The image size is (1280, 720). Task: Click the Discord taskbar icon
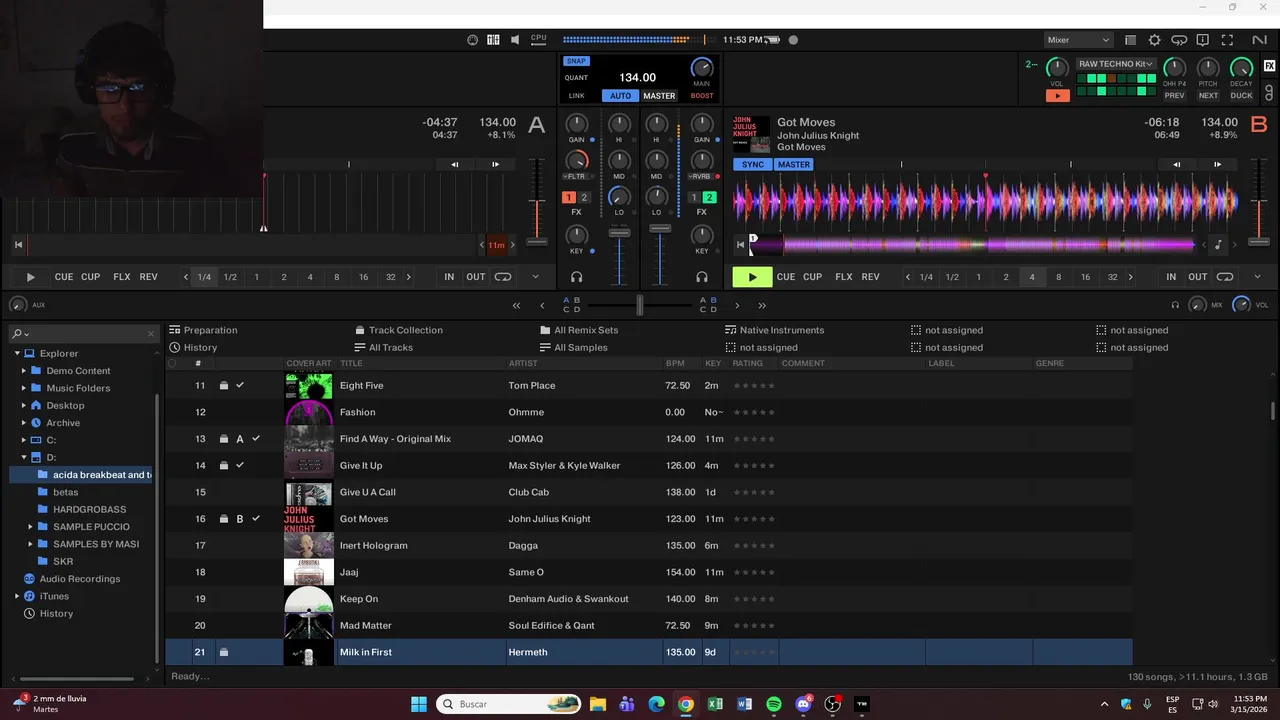tap(803, 704)
